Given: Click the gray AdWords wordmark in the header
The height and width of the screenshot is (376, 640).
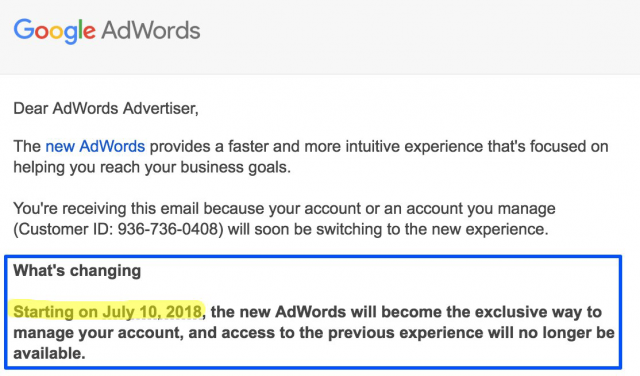Looking at the screenshot, I should [151, 30].
